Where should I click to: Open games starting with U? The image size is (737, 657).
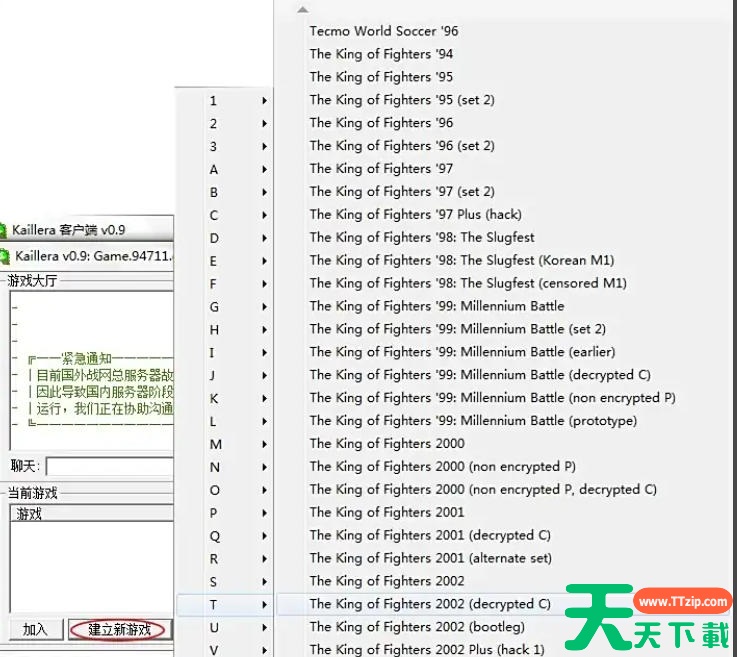[225, 628]
